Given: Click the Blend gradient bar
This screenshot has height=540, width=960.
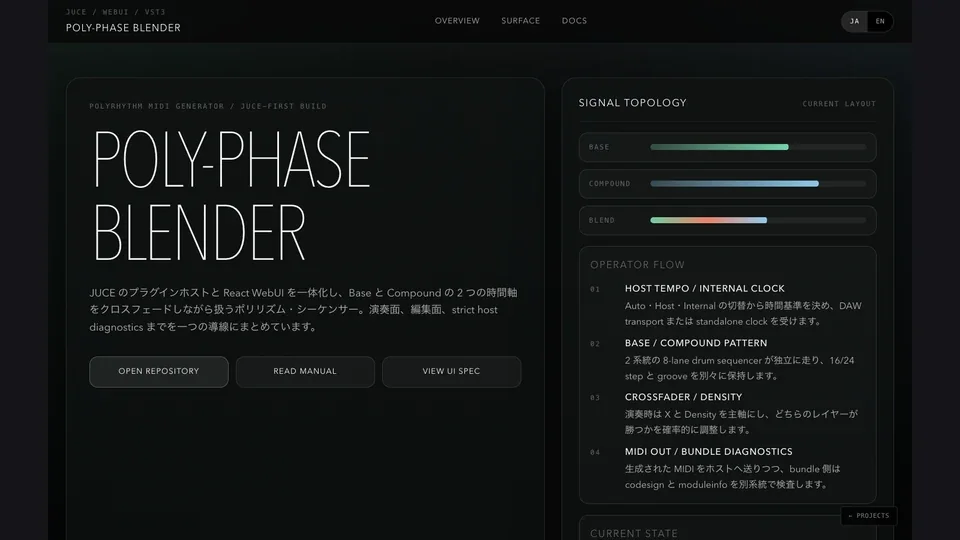Looking at the screenshot, I should pos(758,220).
